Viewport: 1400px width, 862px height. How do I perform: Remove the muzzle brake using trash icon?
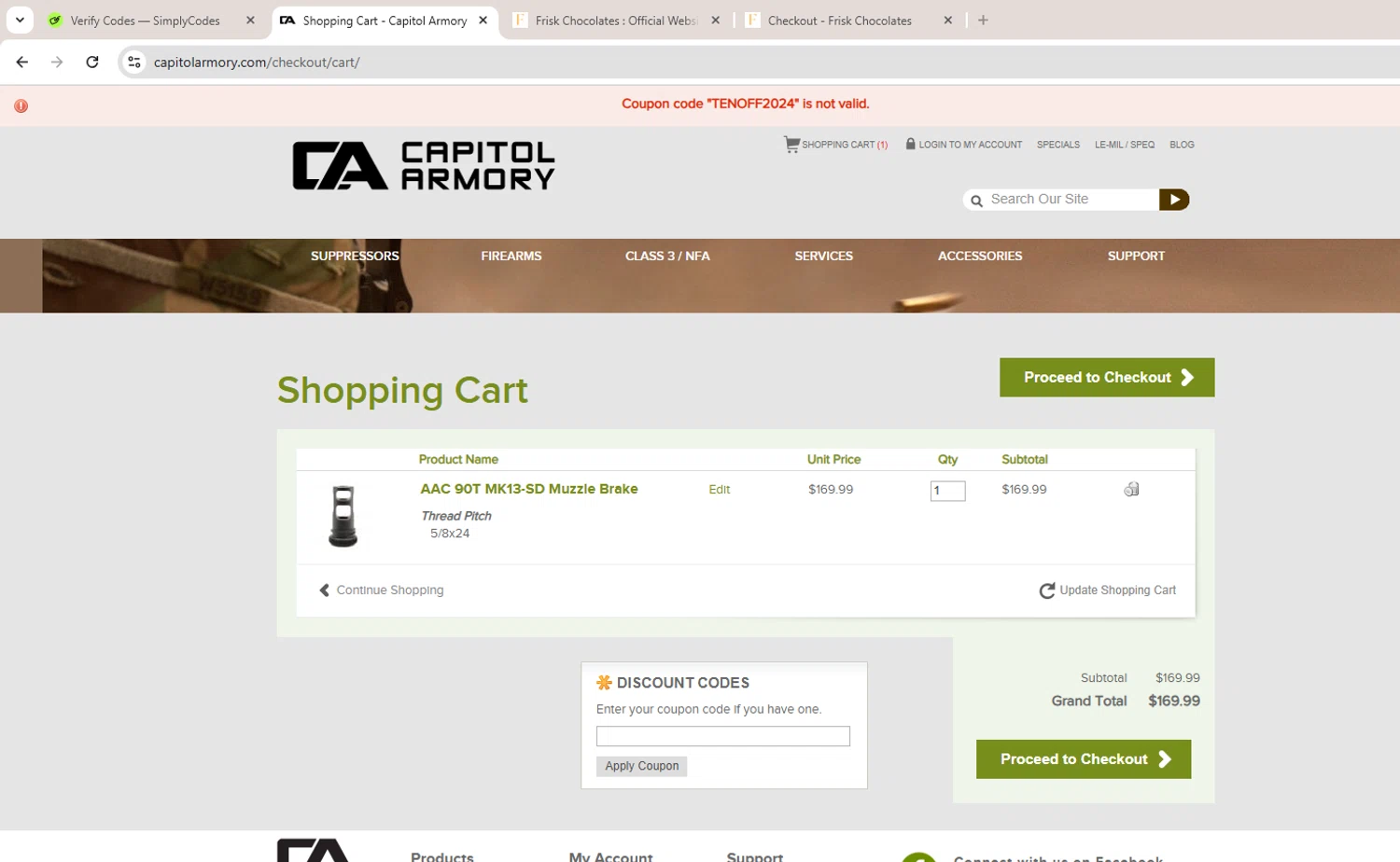pos(1131,490)
